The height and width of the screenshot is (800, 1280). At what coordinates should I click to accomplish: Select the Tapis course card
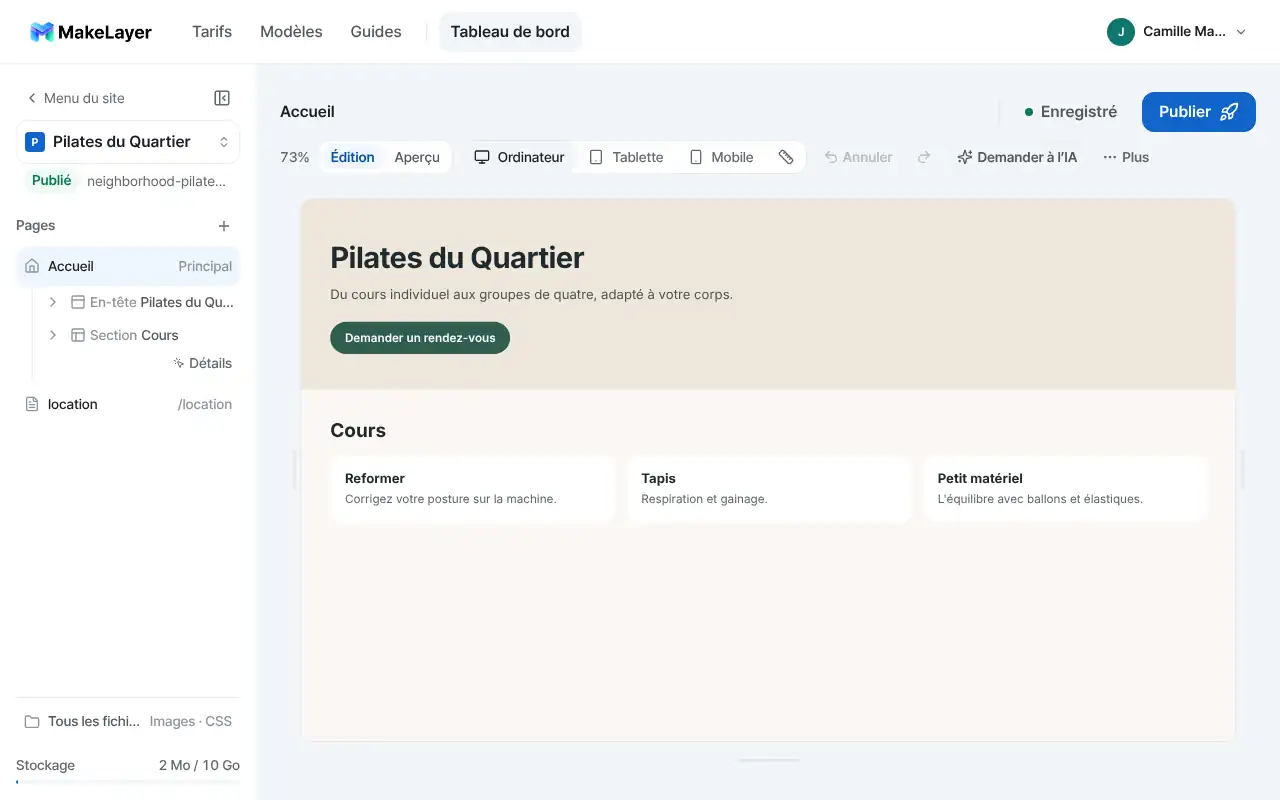[x=769, y=489]
